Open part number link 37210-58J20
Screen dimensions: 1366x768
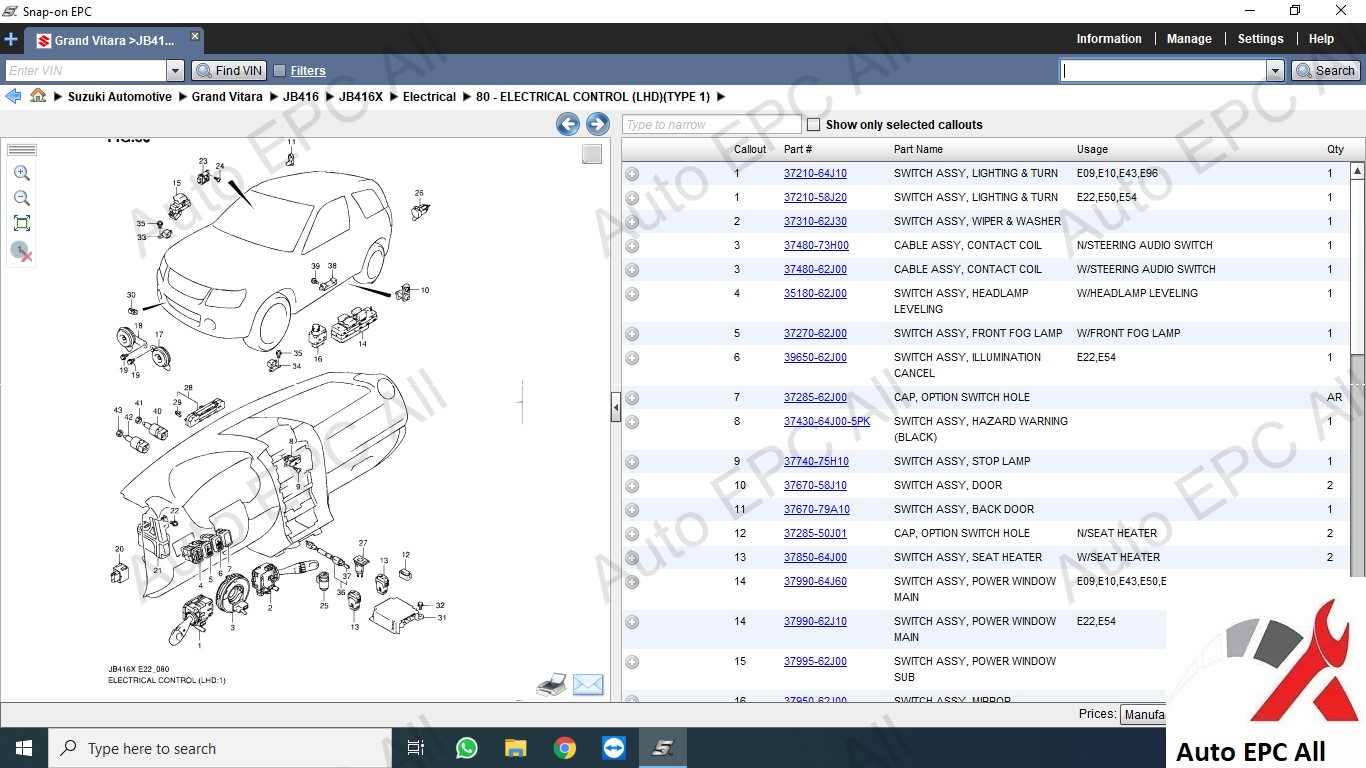click(815, 198)
